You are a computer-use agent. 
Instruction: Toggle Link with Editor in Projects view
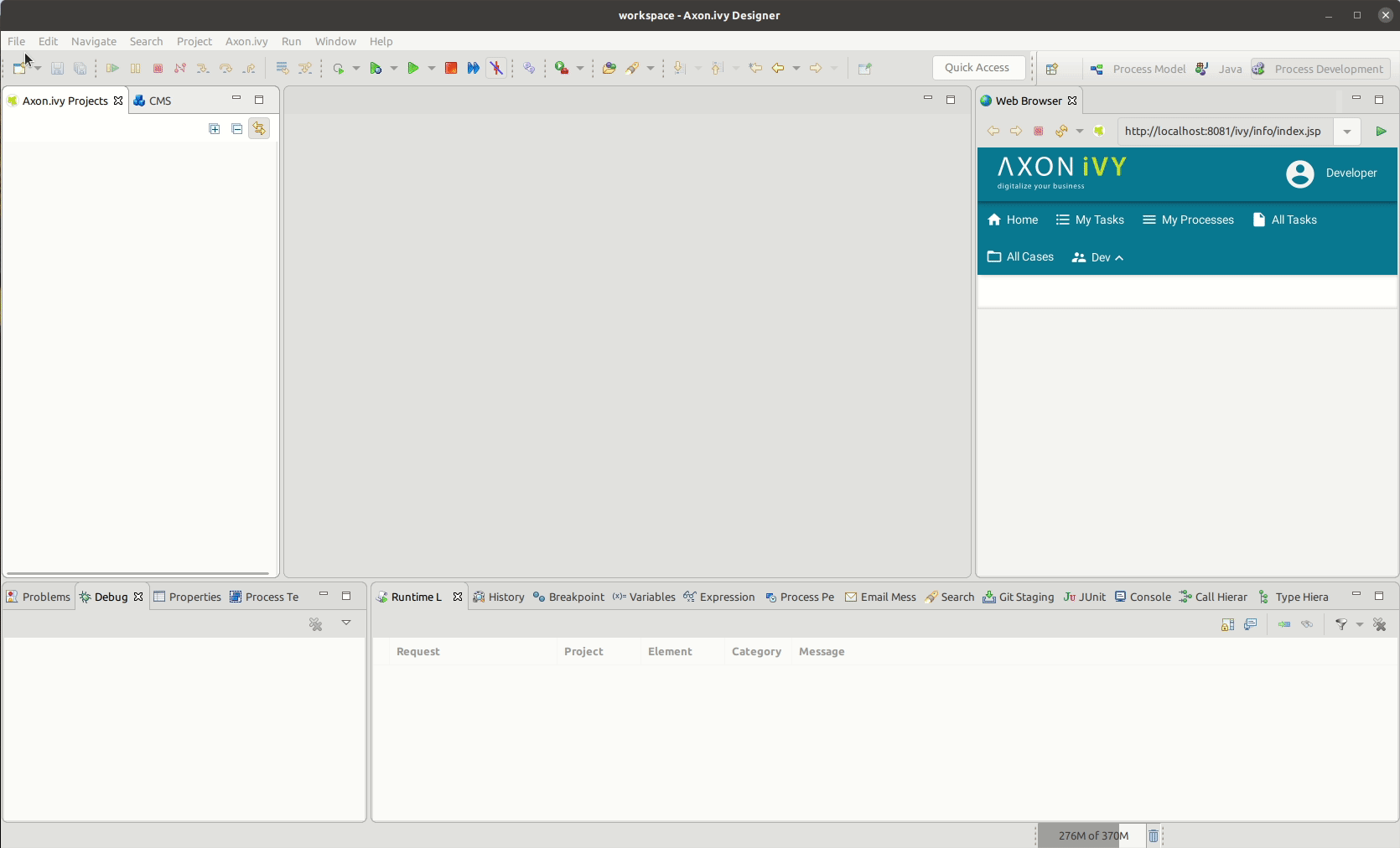tap(258, 128)
